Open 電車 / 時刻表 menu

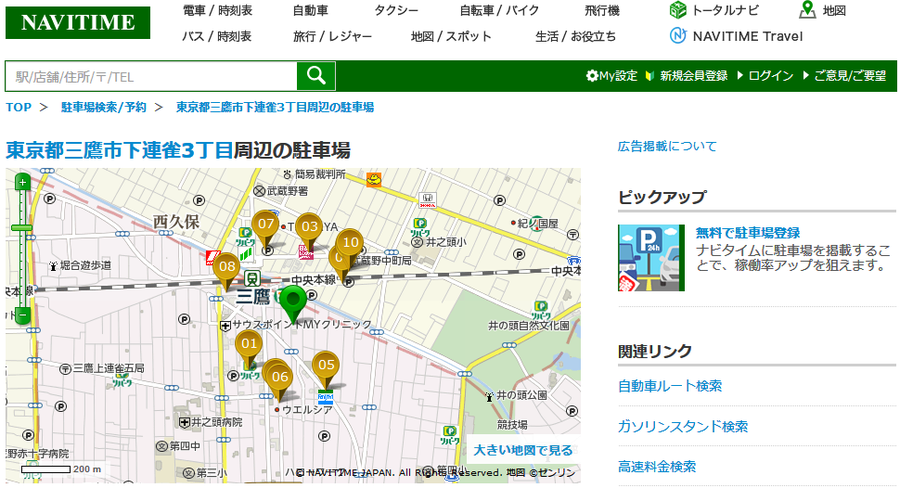tap(217, 10)
